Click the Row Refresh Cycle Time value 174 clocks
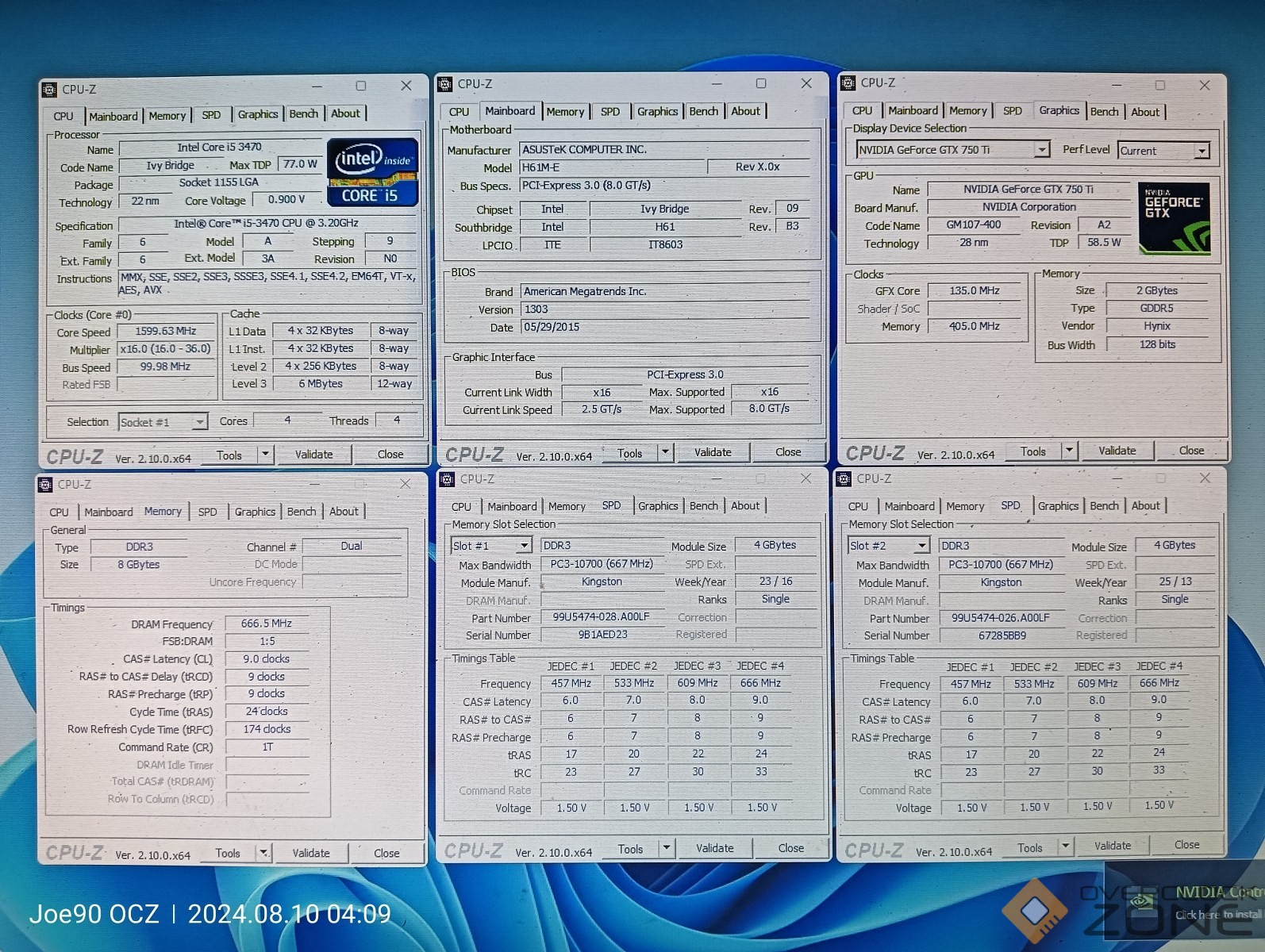This screenshot has height=952, width=1265. 267,729
